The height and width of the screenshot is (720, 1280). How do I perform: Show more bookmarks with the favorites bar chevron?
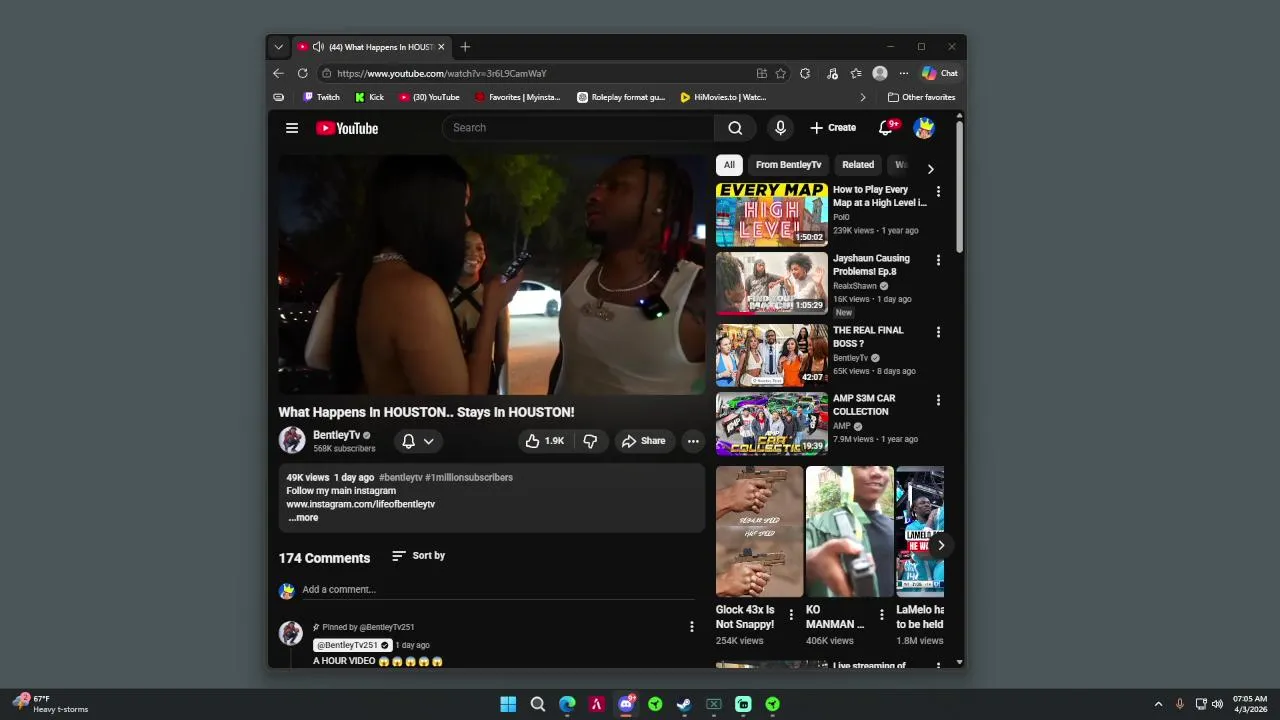coord(863,97)
